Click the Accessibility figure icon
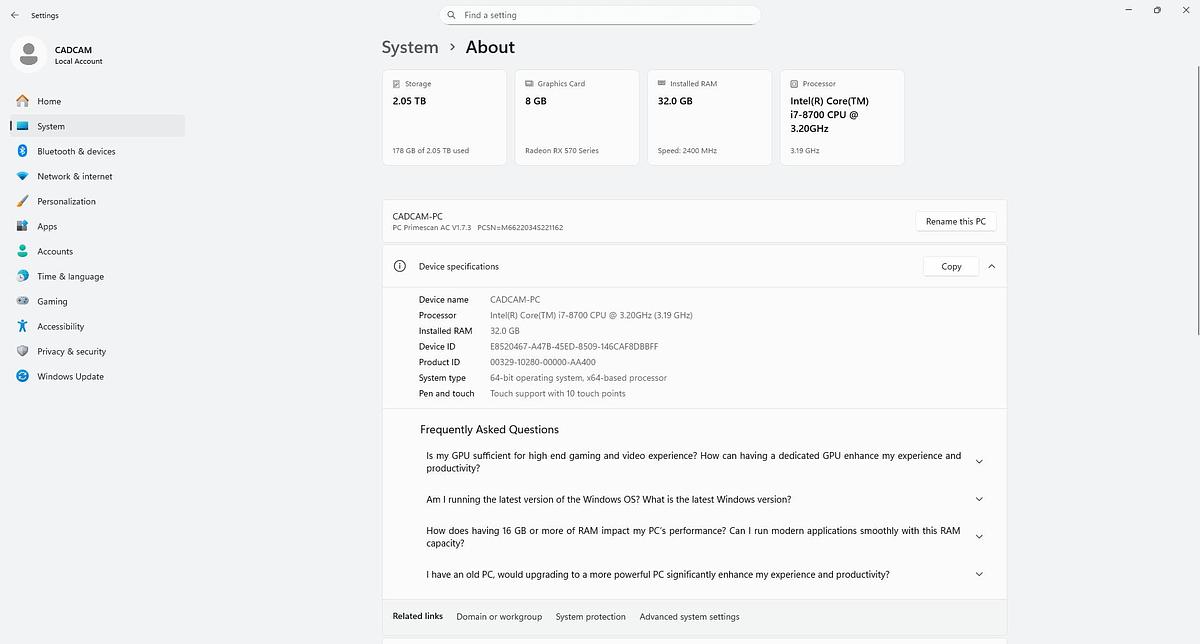The width and height of the screenshot is (1200, 644). point(22,326)
